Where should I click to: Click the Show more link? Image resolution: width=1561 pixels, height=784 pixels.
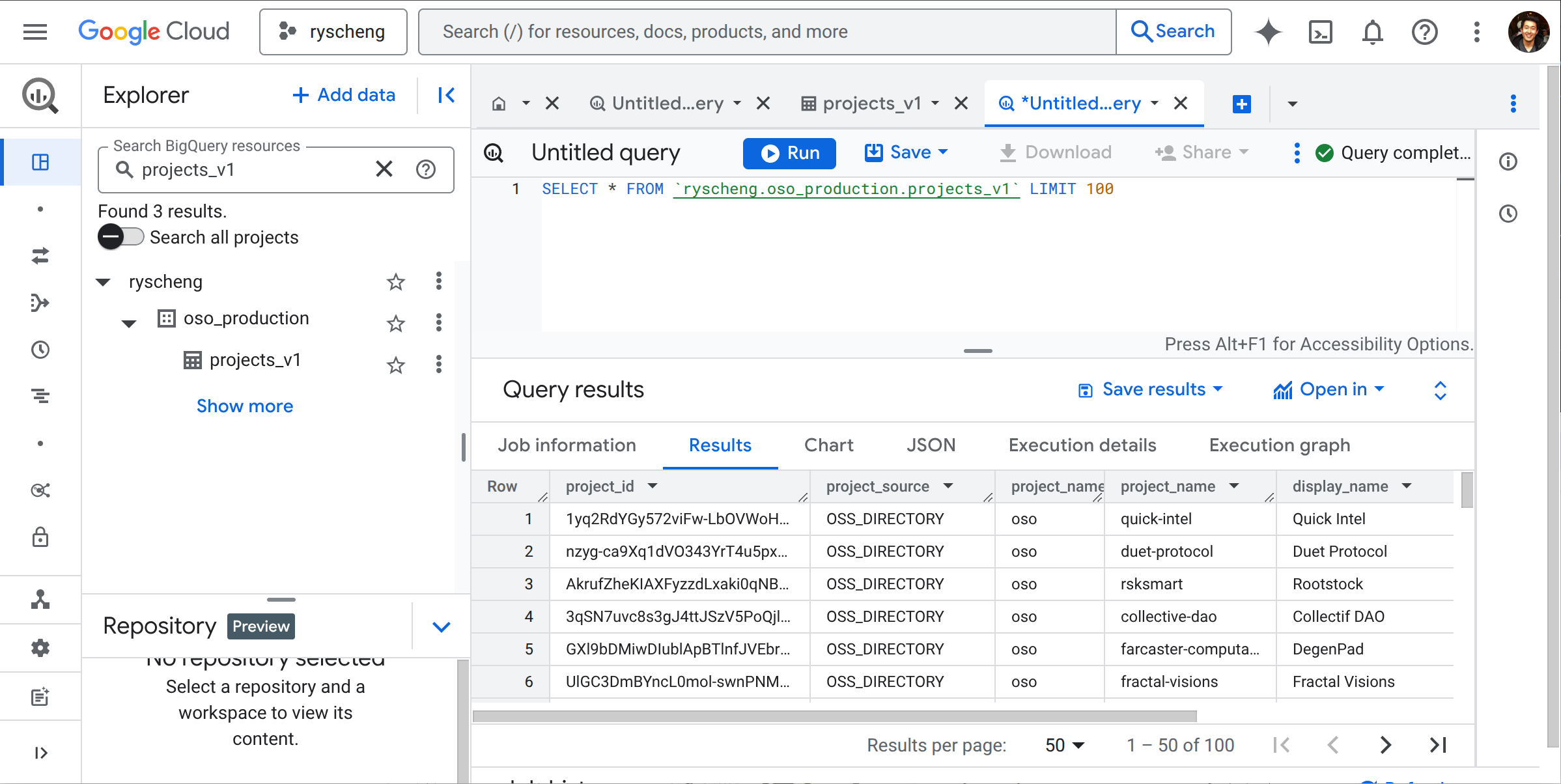[x=245, y=406]
